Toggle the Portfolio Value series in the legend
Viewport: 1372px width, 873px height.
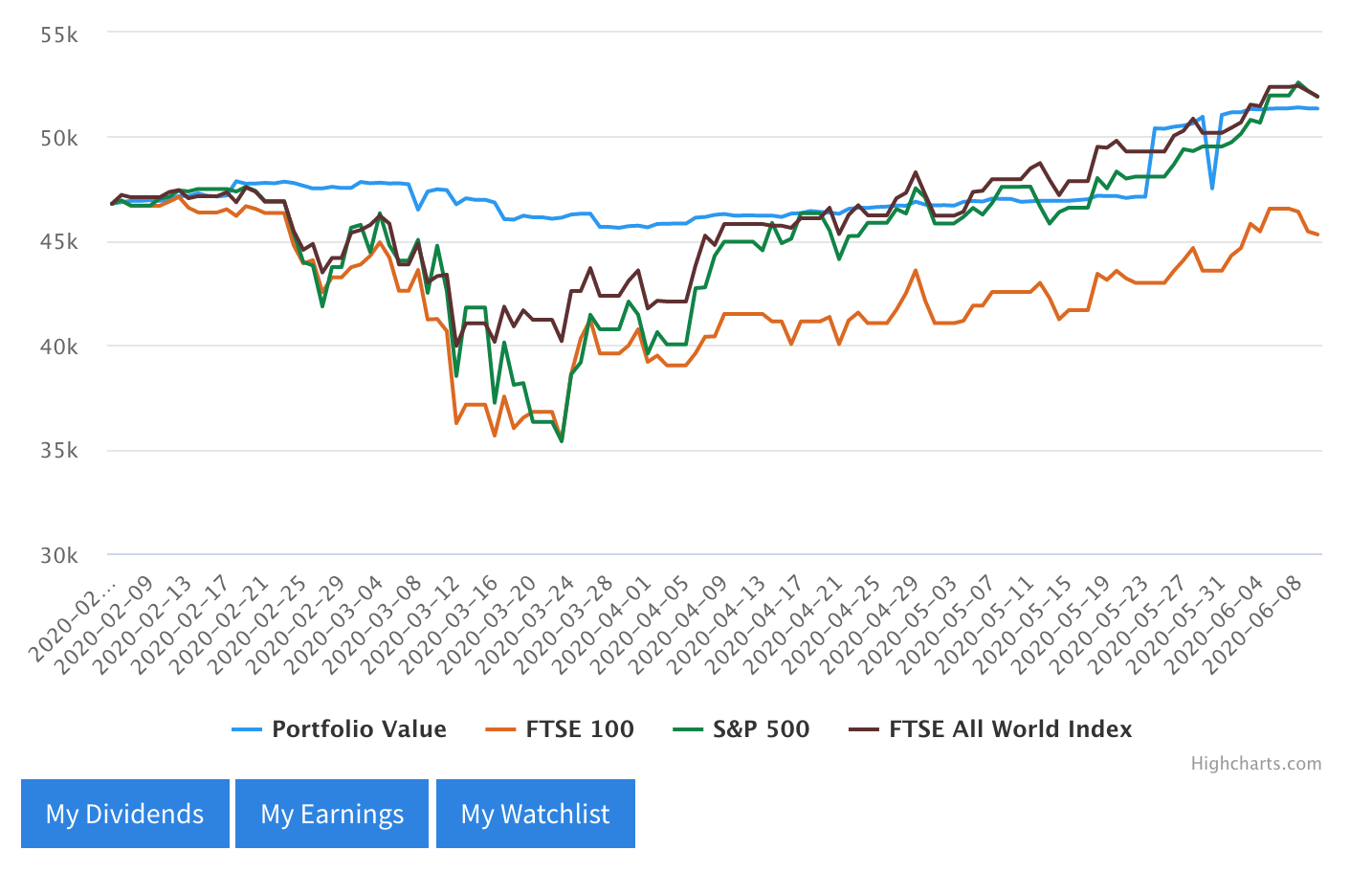[x=359, y=728]
